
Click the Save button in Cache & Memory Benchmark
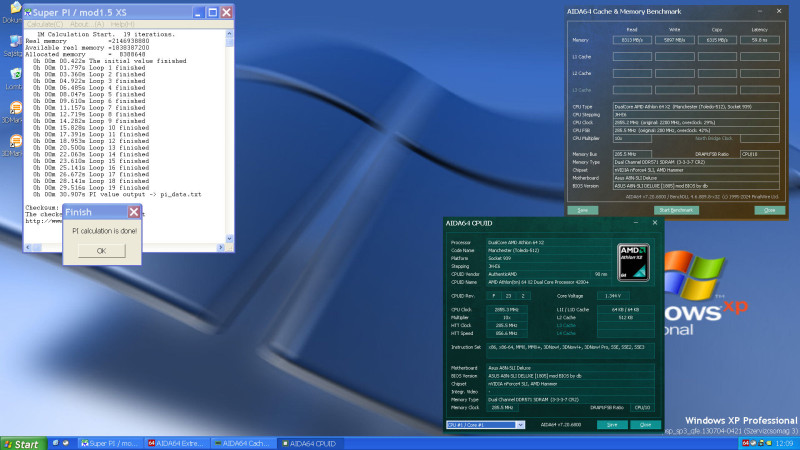pos(582,210)
